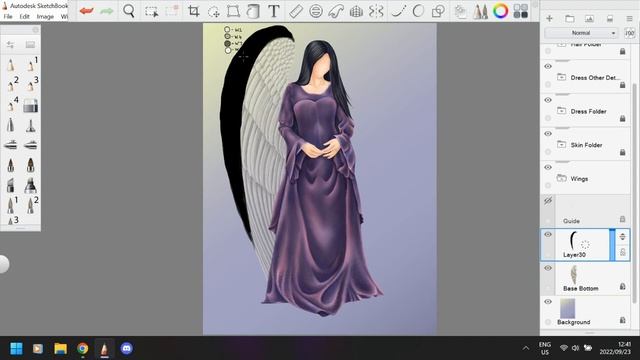Open the Image menu
The image size is (640, 360).
coord(45,17)
